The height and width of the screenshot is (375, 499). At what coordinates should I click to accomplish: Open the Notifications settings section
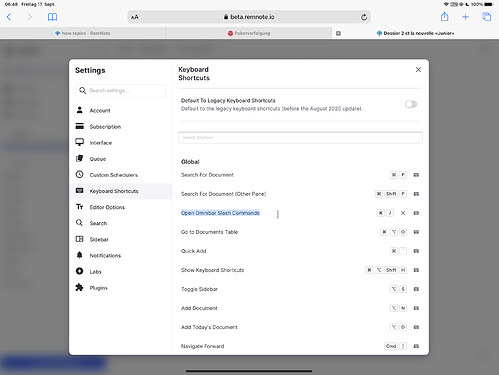[x=121, y=255]
